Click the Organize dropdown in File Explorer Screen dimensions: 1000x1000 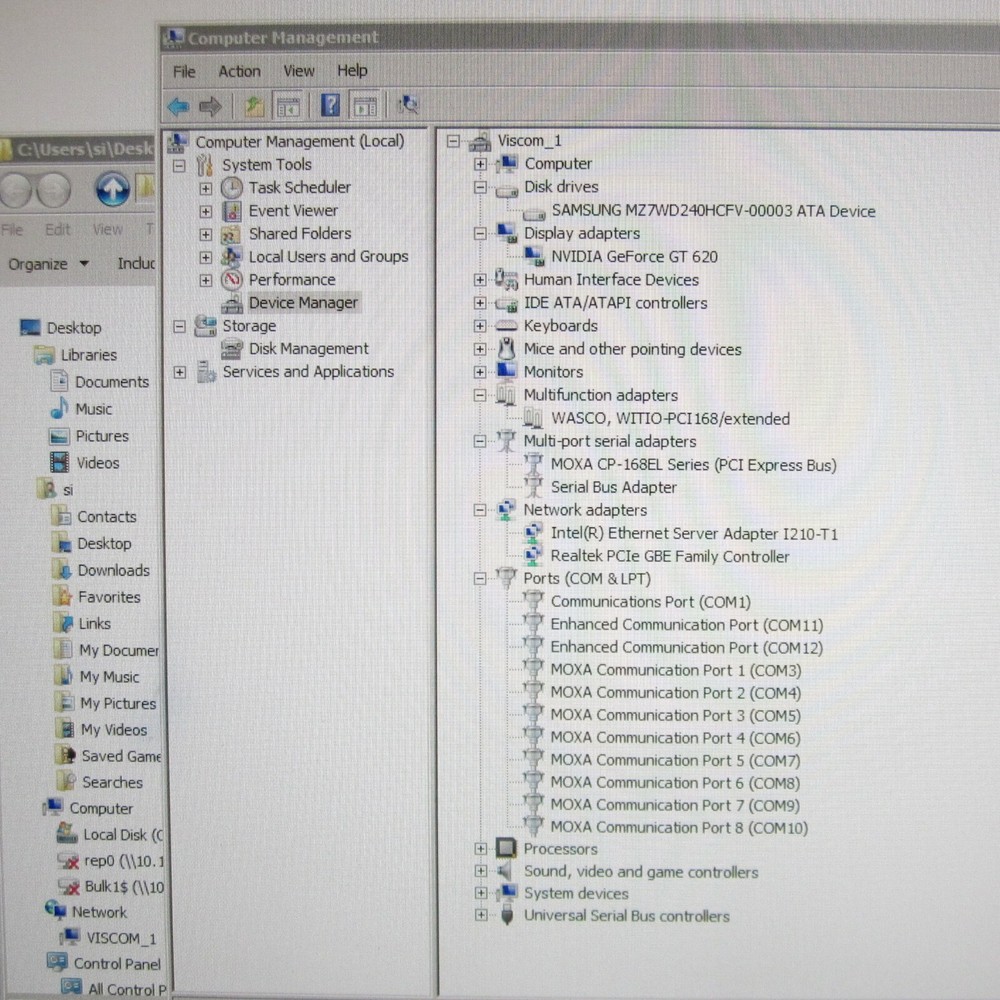[x=46, y=263]
